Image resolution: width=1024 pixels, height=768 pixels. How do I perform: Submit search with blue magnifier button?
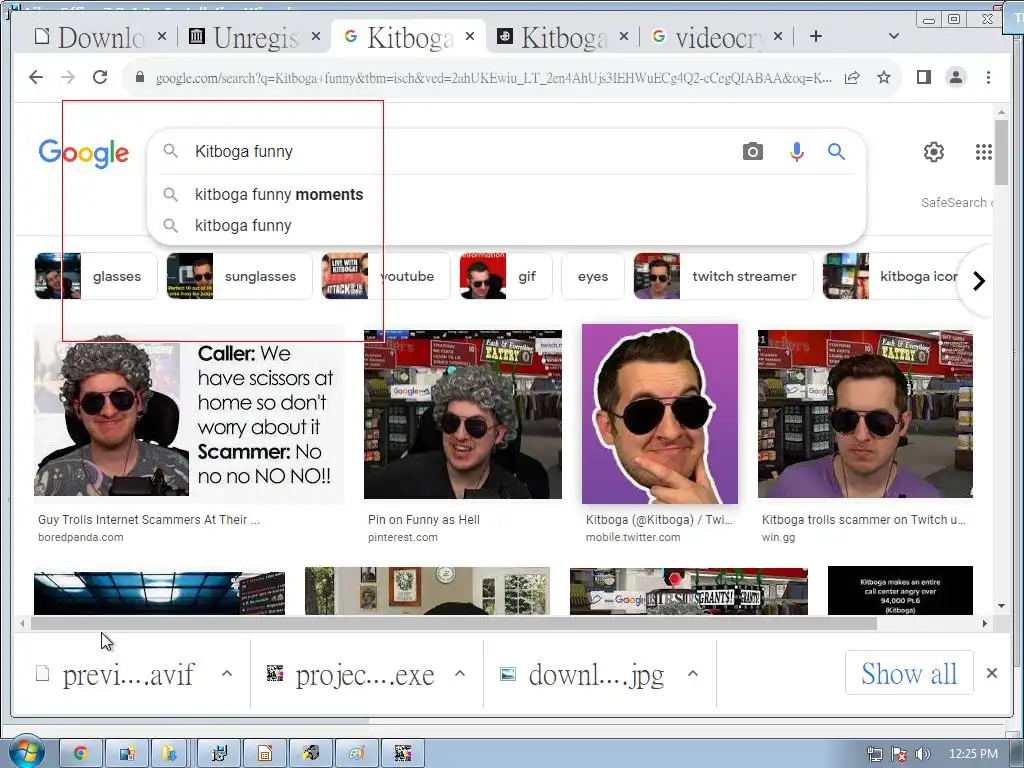click(837, 152)
